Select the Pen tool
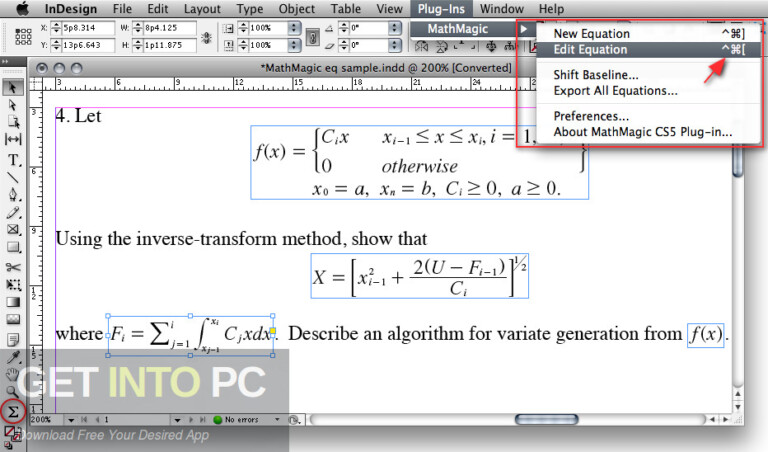Viewport: 768px width, 452px height. tap(13, 195)
